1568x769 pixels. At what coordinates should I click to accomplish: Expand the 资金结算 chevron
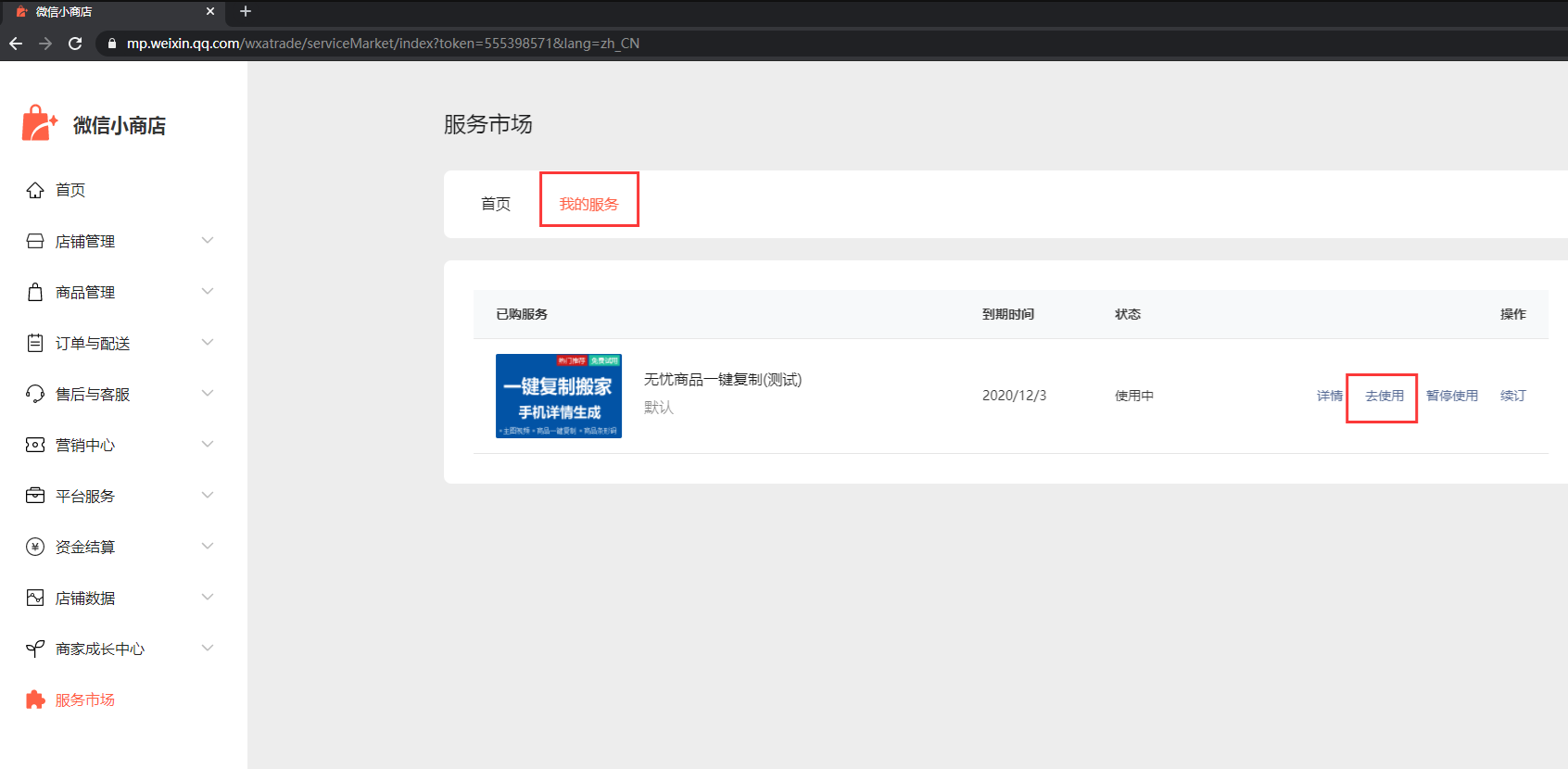pyautogui.click(x=208, y=547)
